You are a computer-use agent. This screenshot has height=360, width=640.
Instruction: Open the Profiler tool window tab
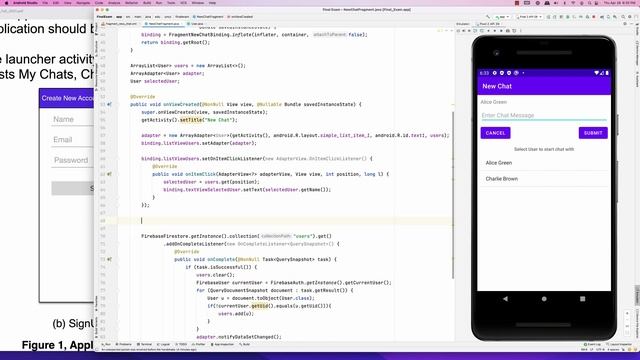198,344
